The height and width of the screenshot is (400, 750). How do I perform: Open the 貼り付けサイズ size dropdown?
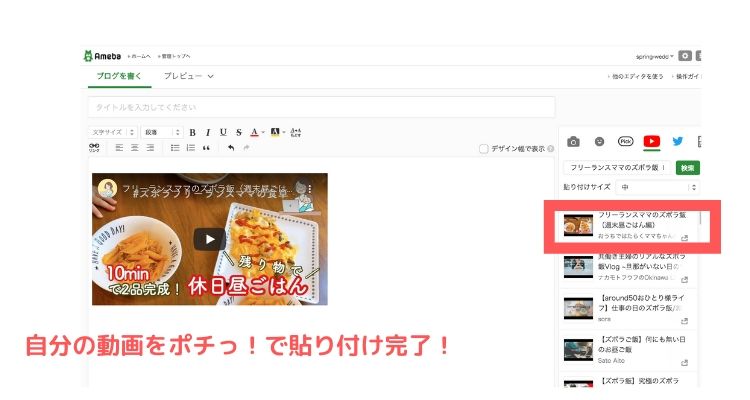[x=657, y=188]
